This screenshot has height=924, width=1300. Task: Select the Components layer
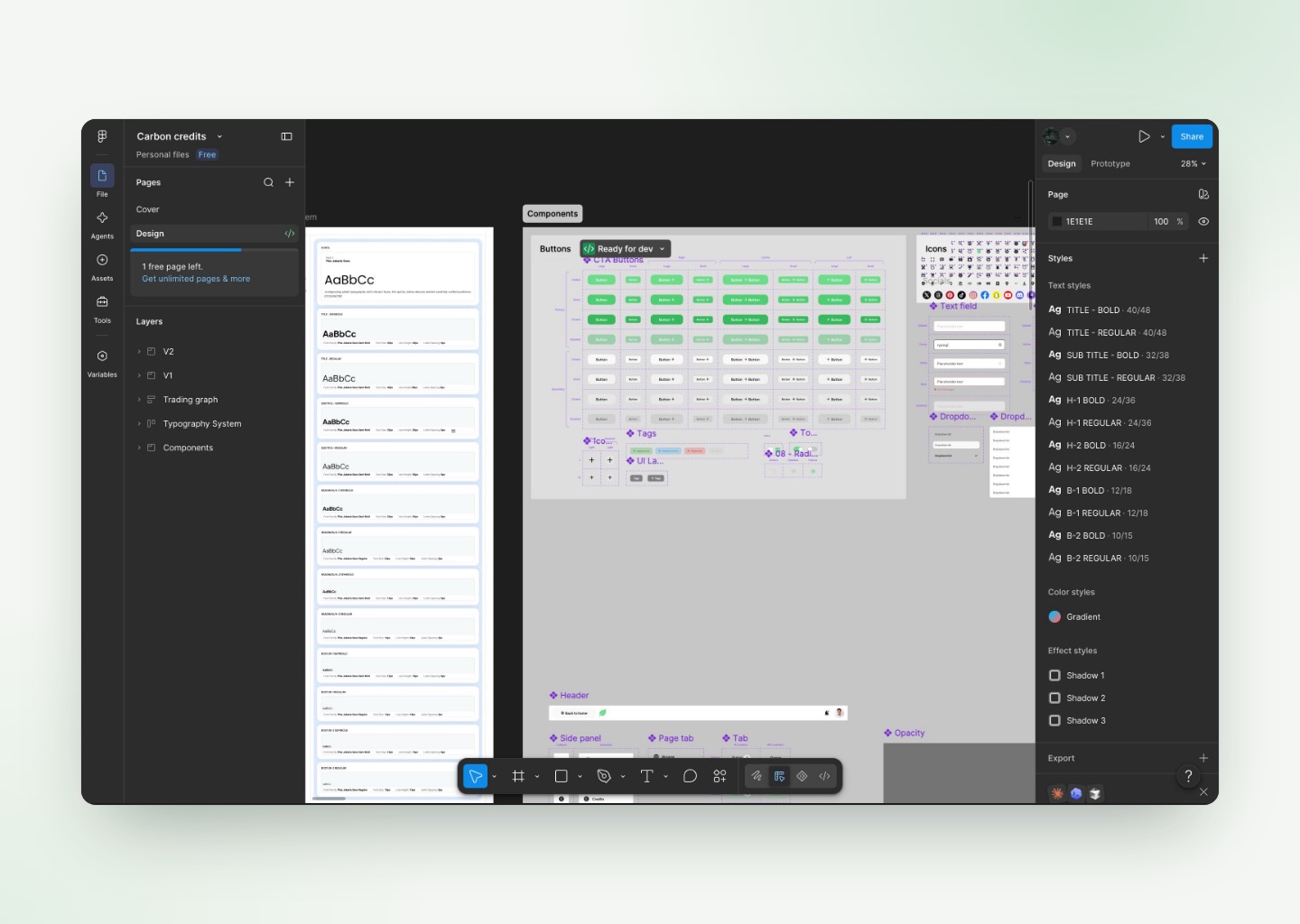tap(188, 448)
